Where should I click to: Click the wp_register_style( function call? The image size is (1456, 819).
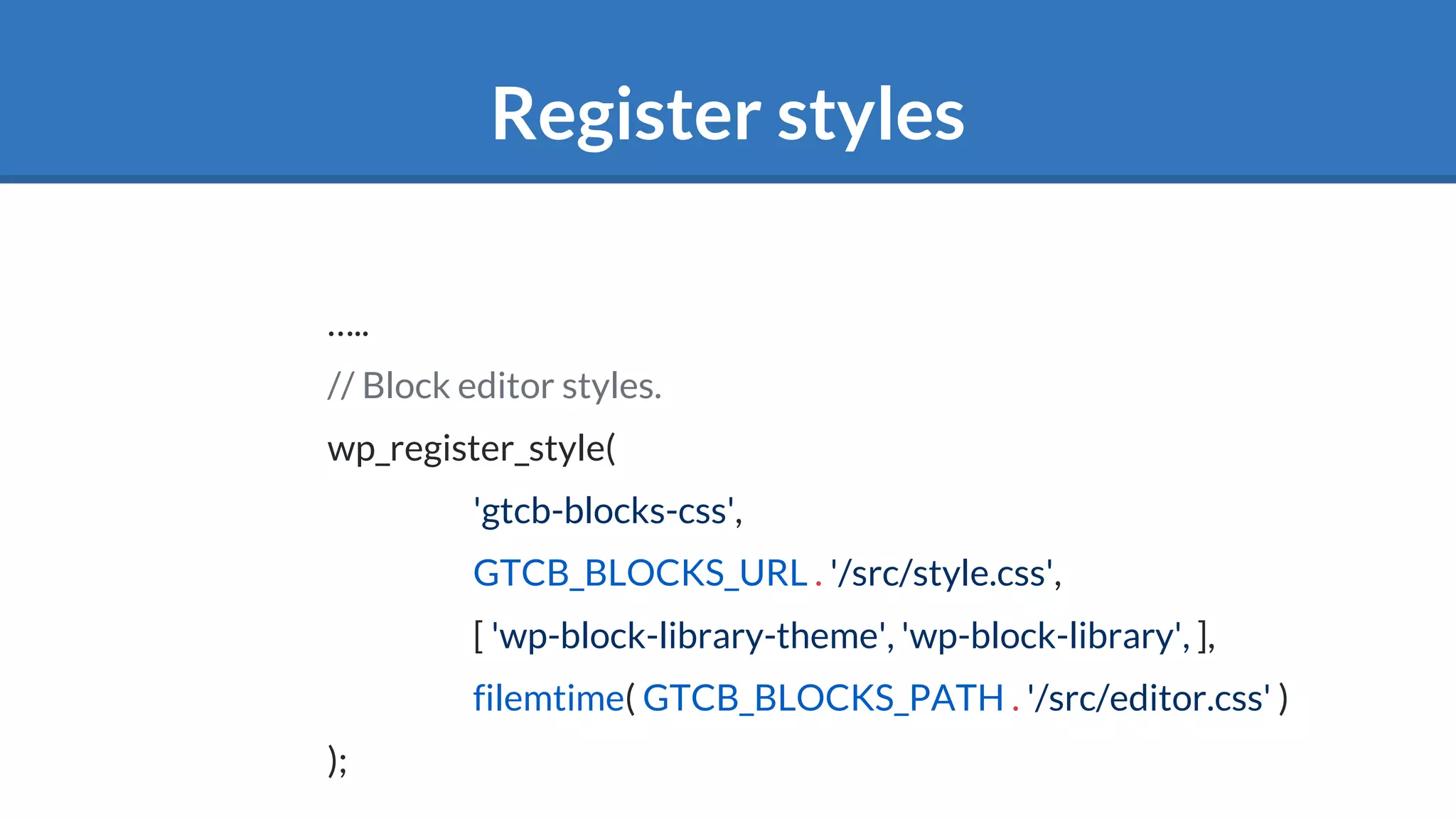click(x=471, y=449)
